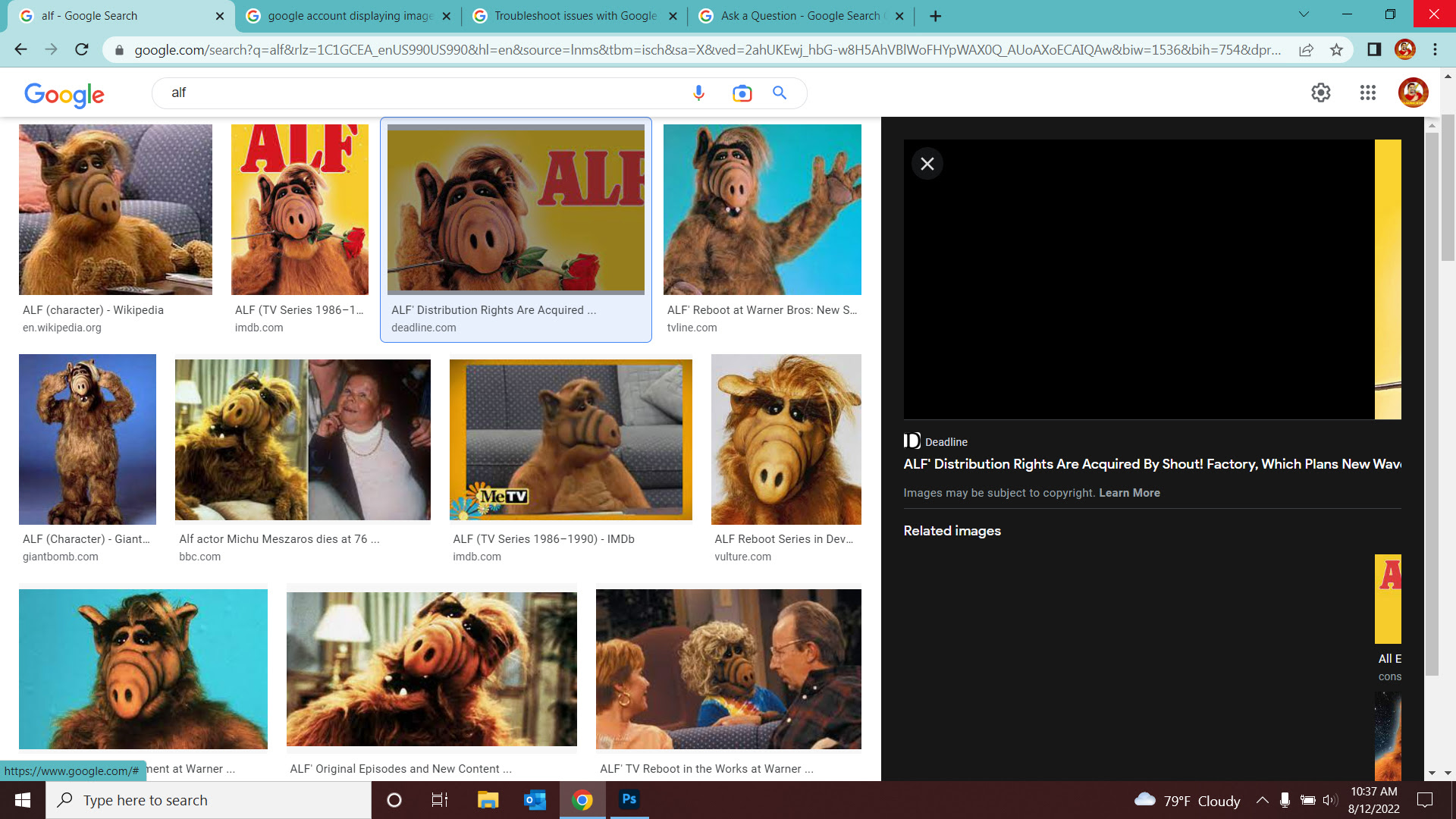This screenshot has width=1456, height=819.
Task: Select the deadline.com ALF rose image
Action: (516, 209)
